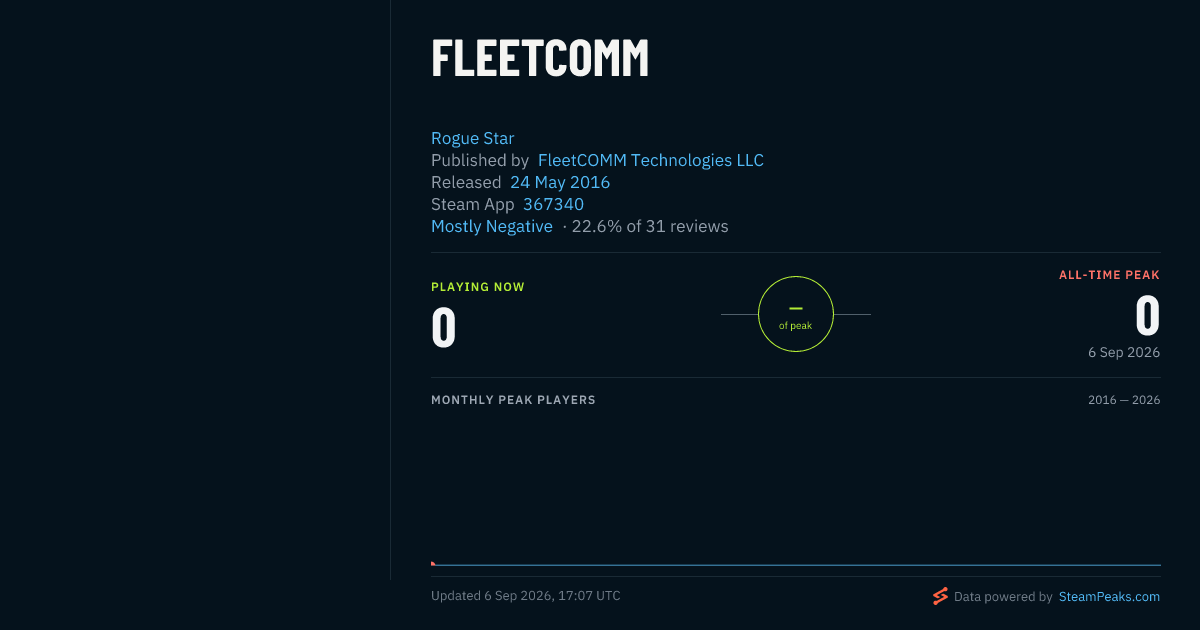Click the ALL-TIME PEAK label
The height and width of the screenshot is (630, 1200).
(x=1109, y=275)
